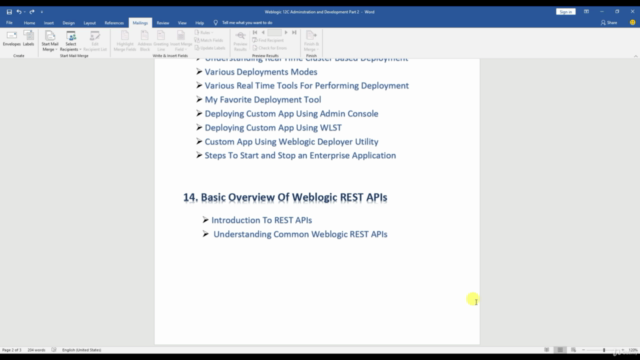Go to the next record arrow
Image resolution: width=640 pixels, height=360 pixels.
[x=286, y=32]
